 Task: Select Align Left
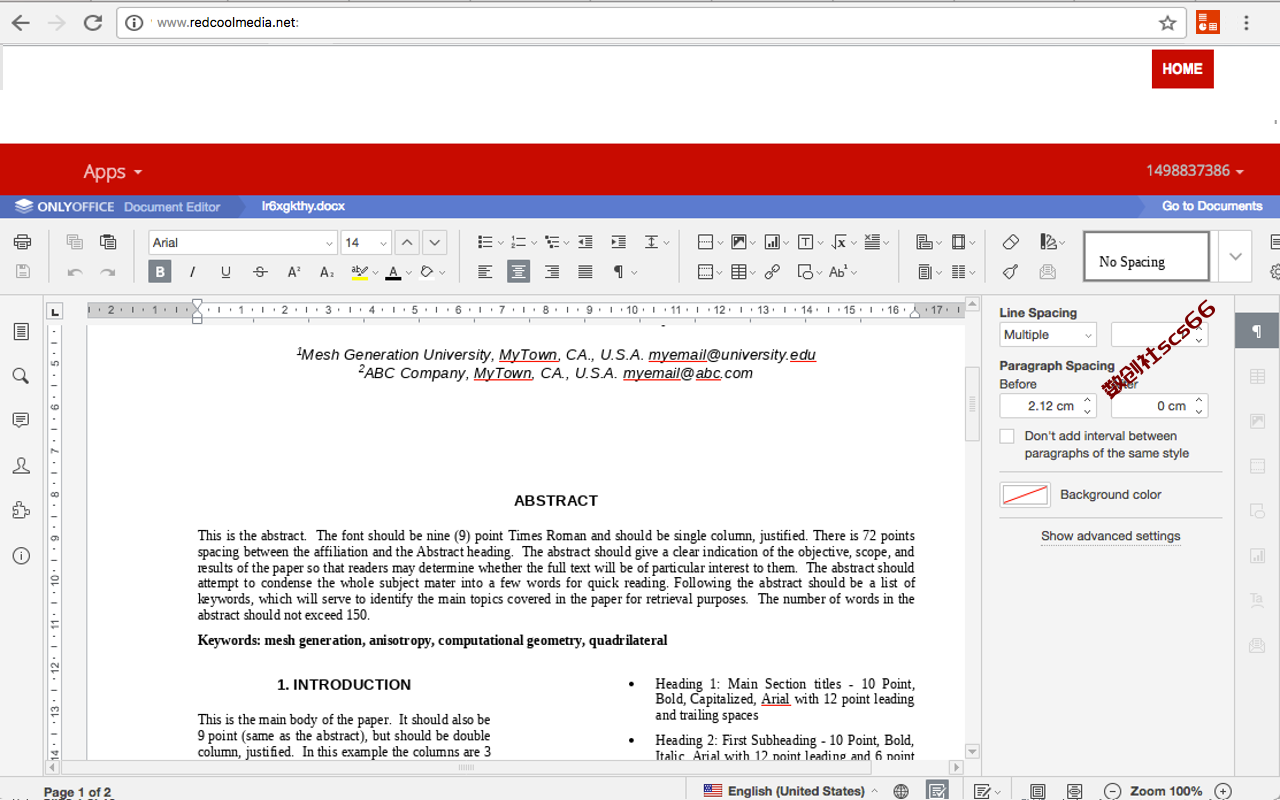click(485, 272)
